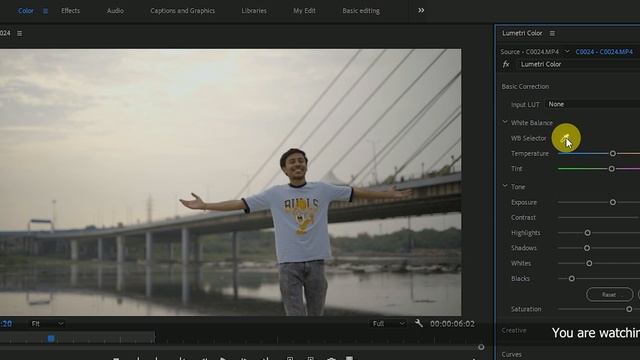
Task: Click the blue playhead on the monitor time ruler
Action: coord(51,339)
